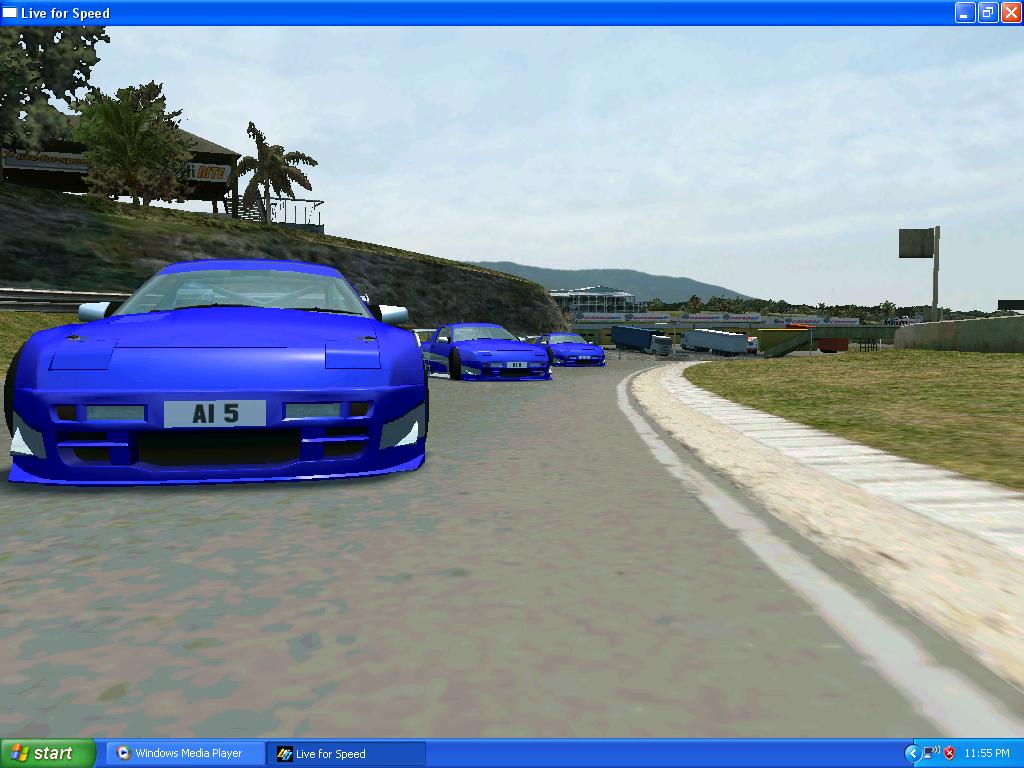Switch to Windows Media Player in taskbar
The height and width of the screenshot is (768, 1024).
185,754
